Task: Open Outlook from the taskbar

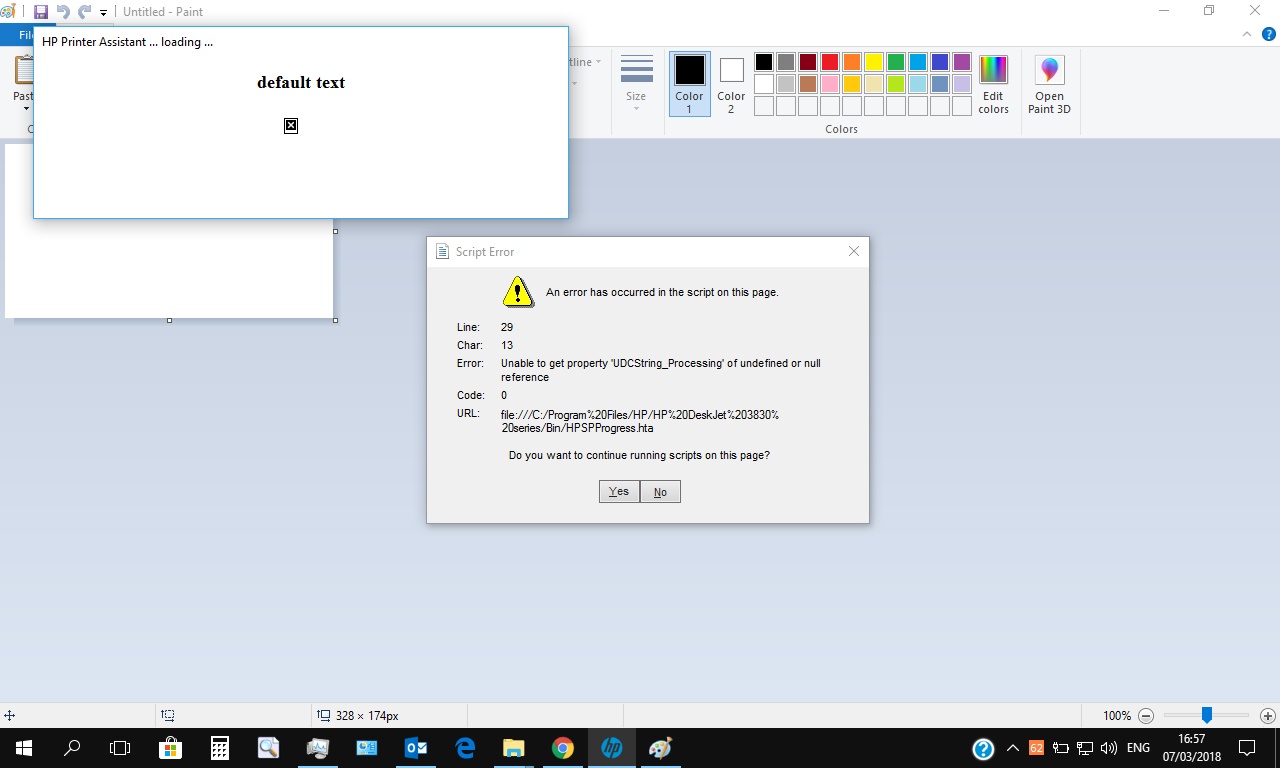Action: click(x=416, y=748)
